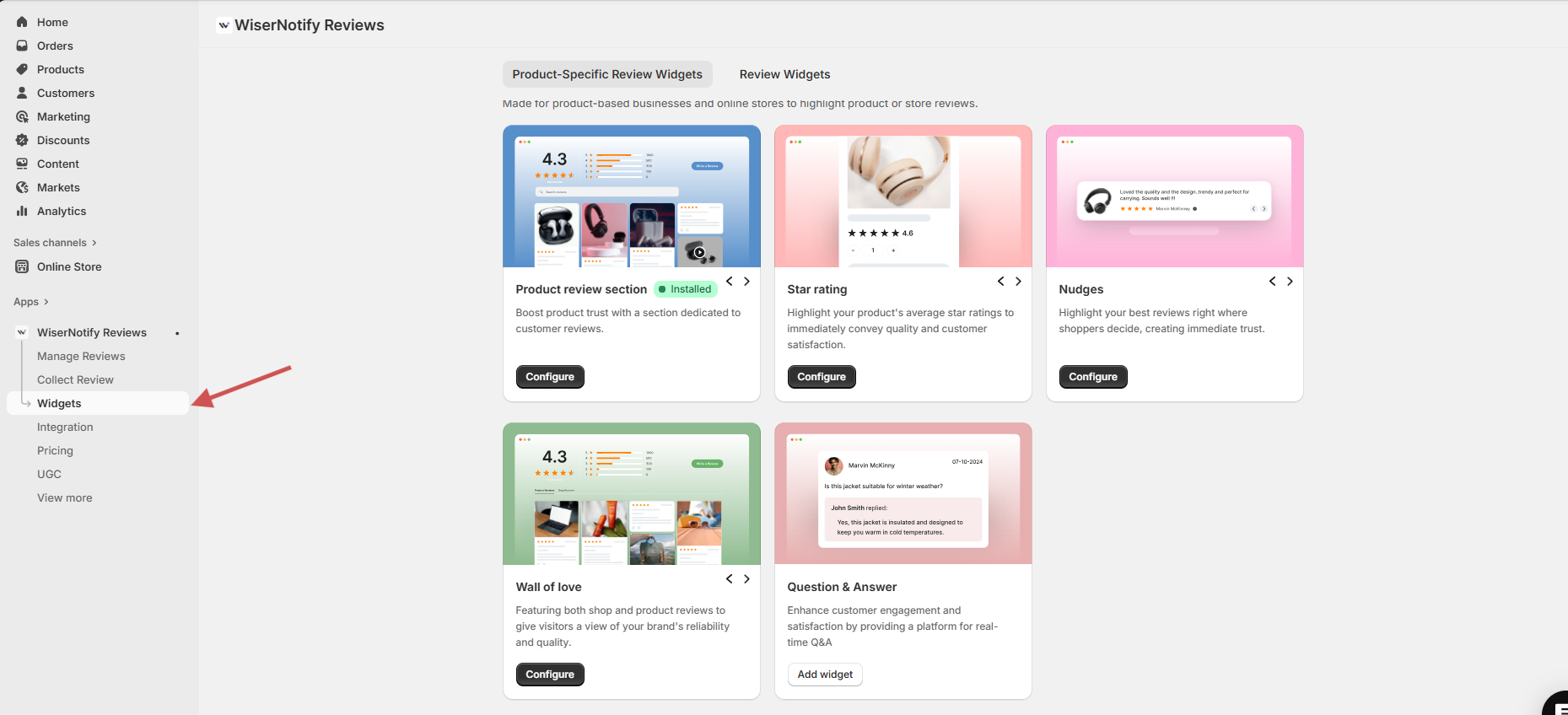1568x715 pixels.
Task: Click the Customers person icon
Action: click(22, 93)
